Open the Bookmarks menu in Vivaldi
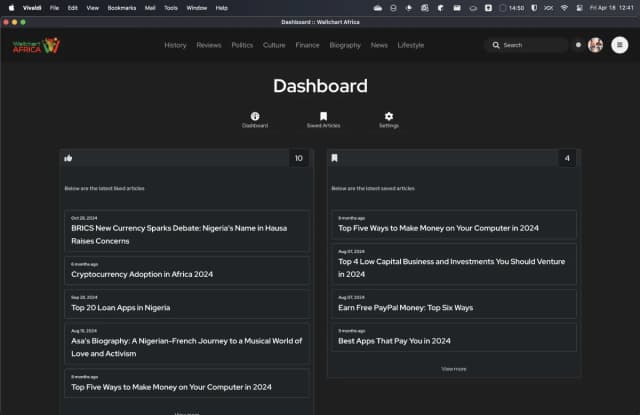This screenshot has width=640, height=415. tap(122, 7)
